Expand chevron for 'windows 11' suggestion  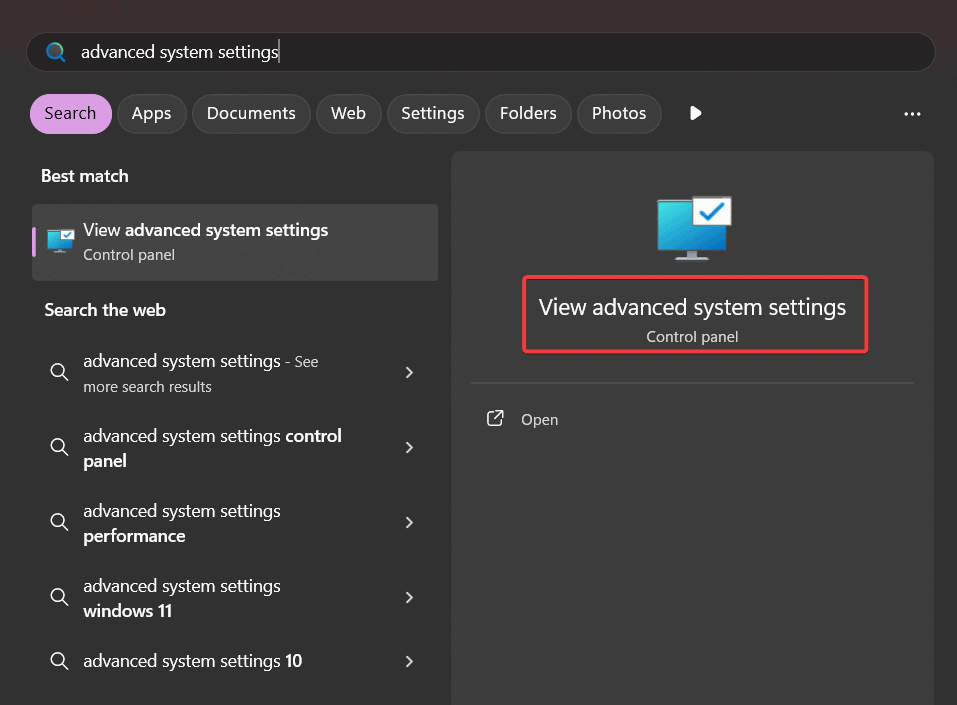tap(409, 598)
